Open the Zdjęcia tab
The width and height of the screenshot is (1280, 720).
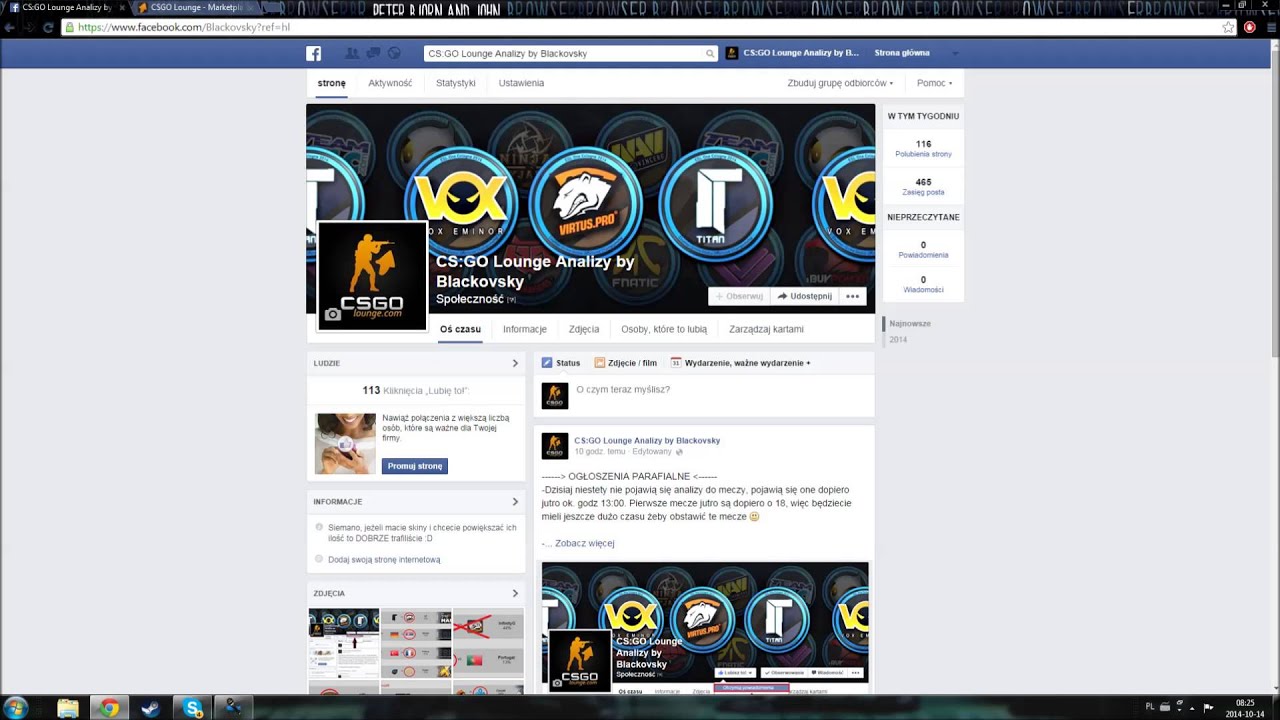coord(584,329)
